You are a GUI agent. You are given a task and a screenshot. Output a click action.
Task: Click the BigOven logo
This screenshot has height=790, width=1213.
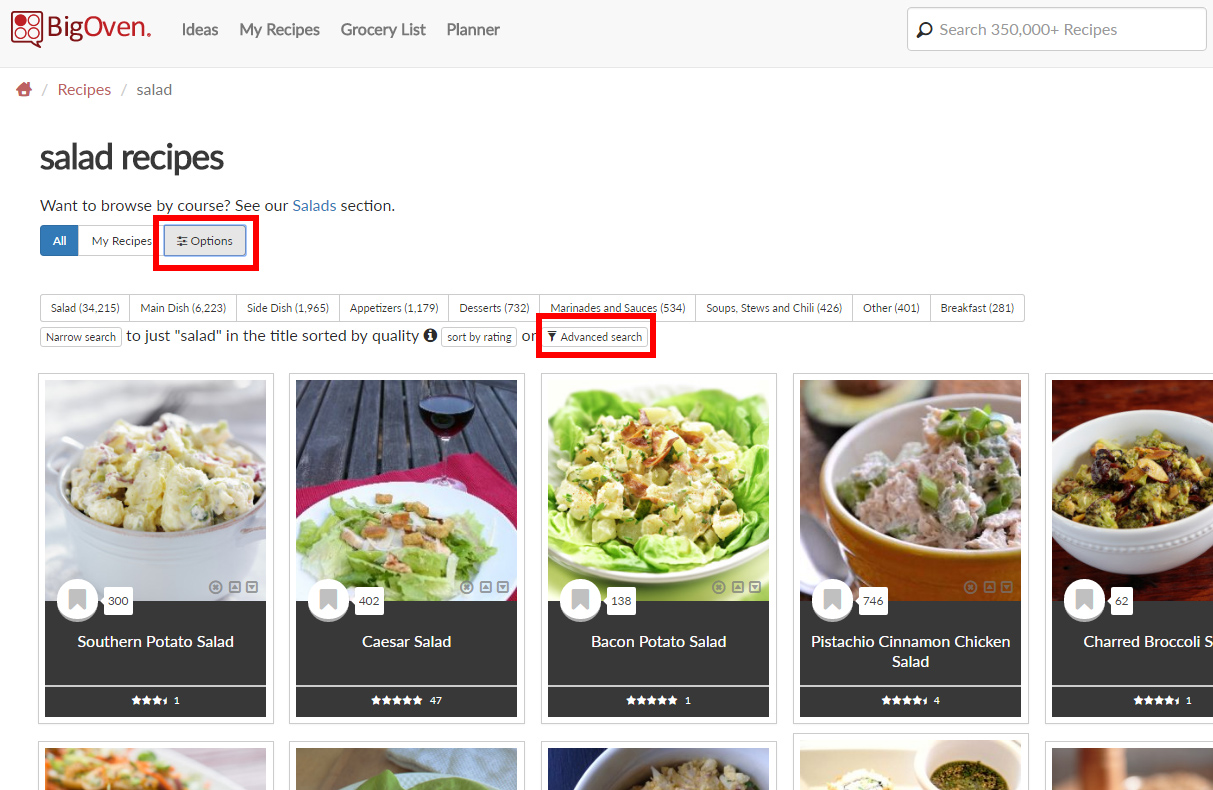tap(81, 29)
